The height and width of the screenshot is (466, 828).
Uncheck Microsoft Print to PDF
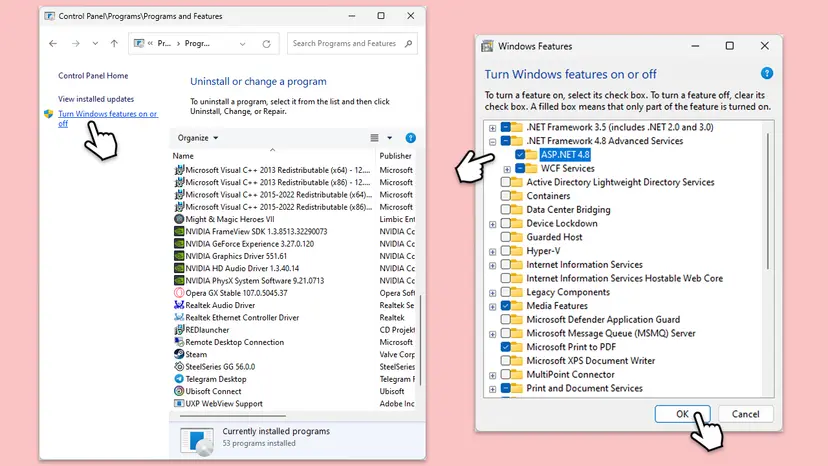click(x=505, y=347)
